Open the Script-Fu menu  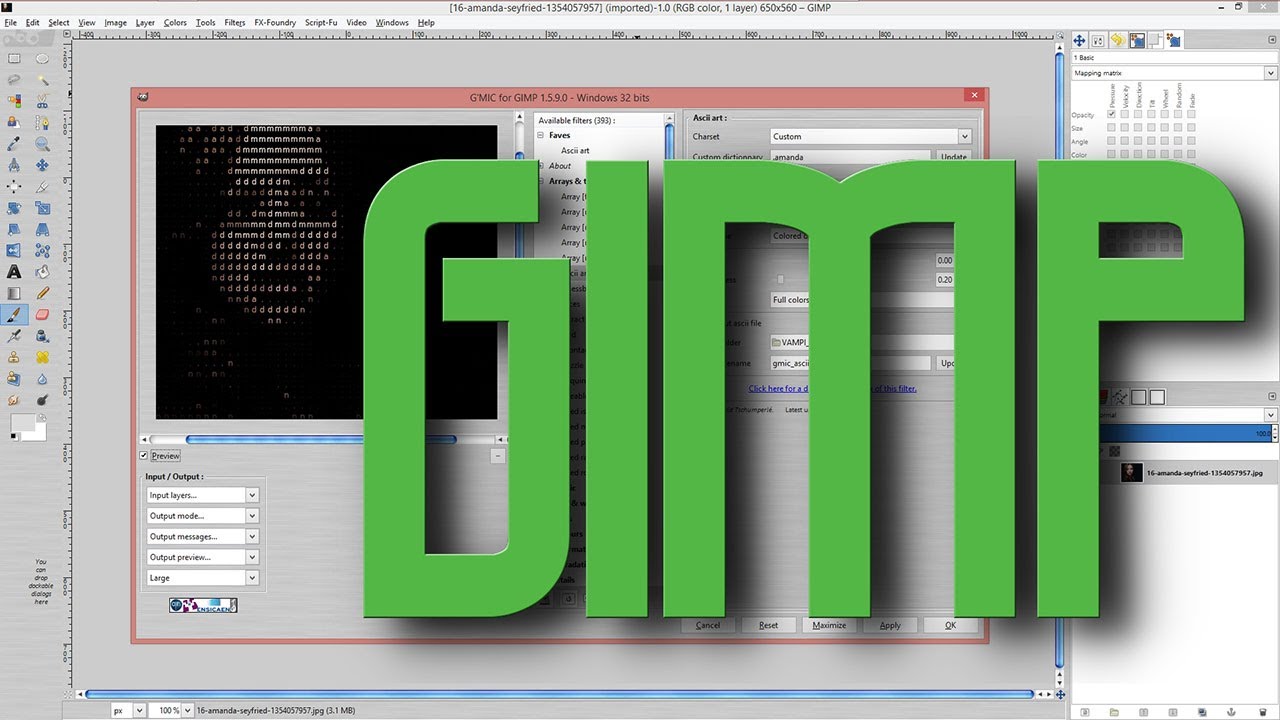click(321, 22)
